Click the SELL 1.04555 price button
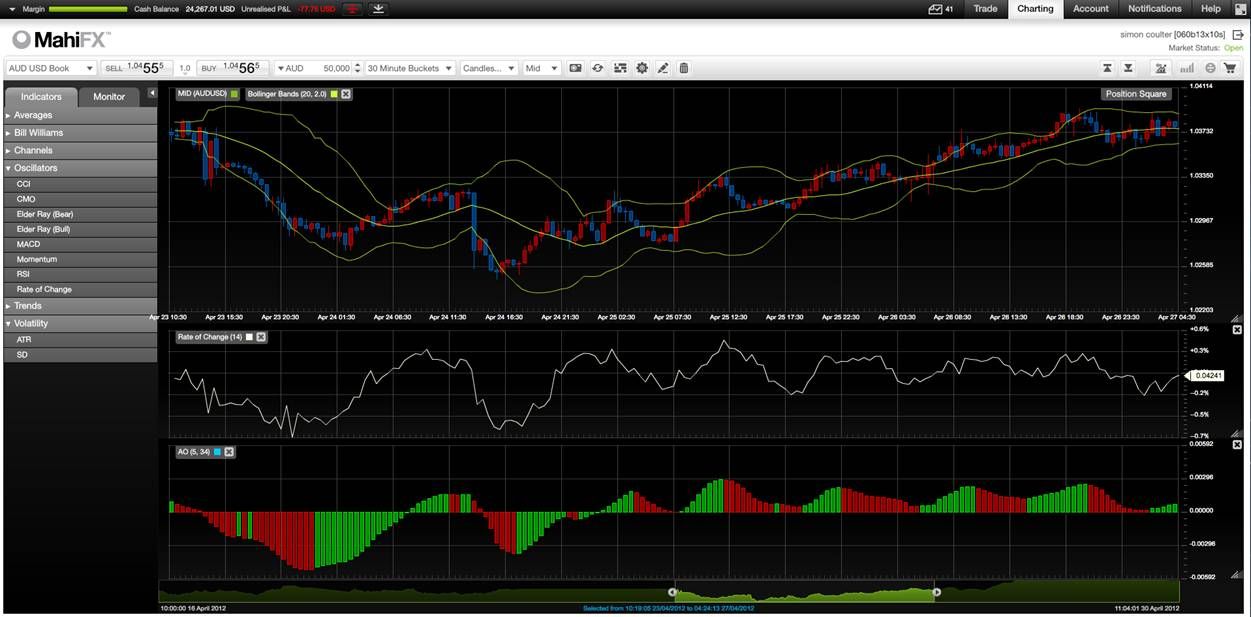The height and width of the screenshot is (617, 1251). click(137, 68)
